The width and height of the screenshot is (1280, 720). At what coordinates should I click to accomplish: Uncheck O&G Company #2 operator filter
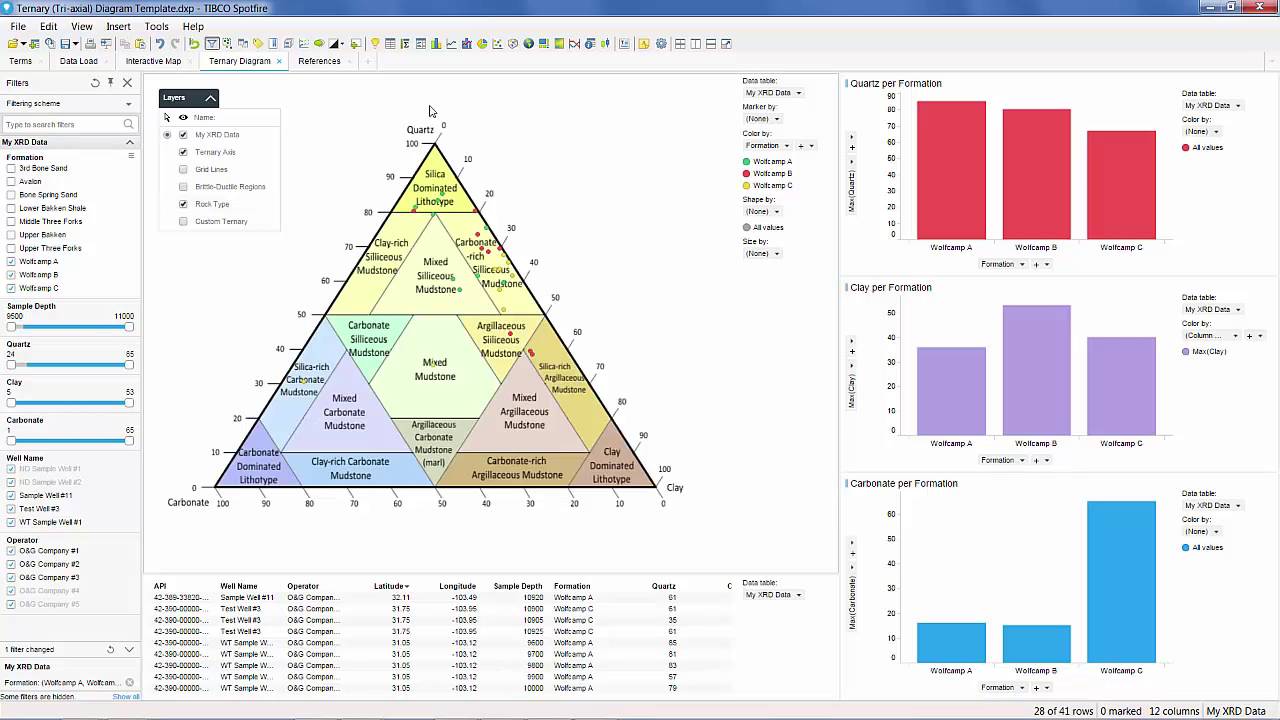pyautogui.click(x=11, y=564)
